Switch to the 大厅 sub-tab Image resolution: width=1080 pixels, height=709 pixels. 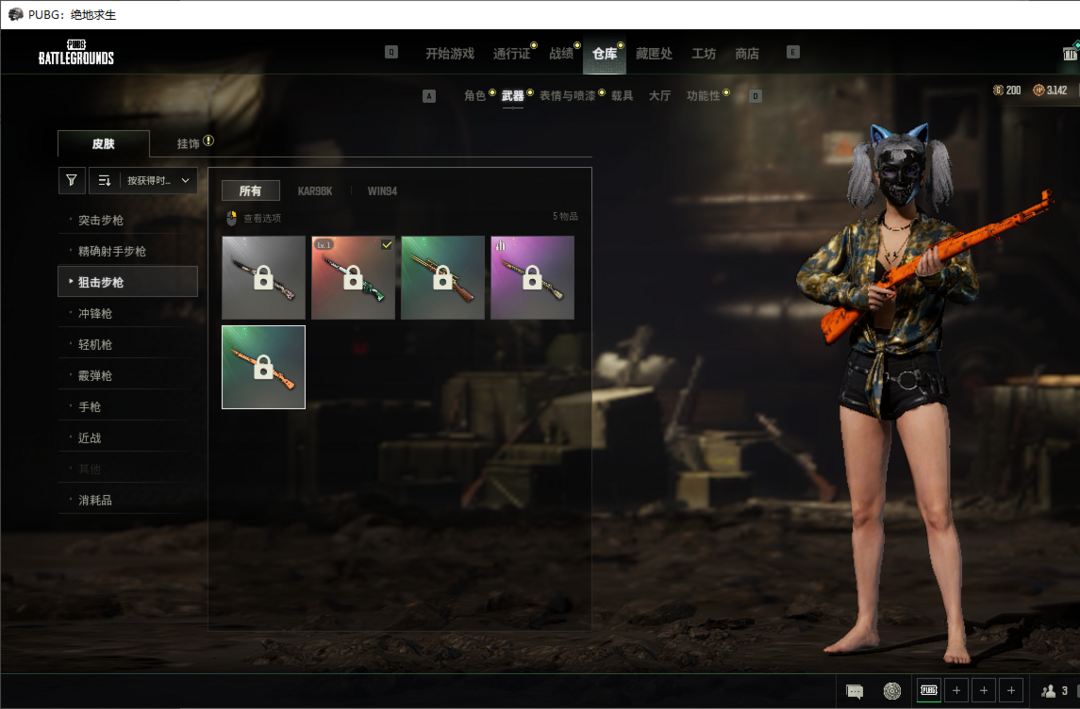pyautogui.click(x=659, y=96)
